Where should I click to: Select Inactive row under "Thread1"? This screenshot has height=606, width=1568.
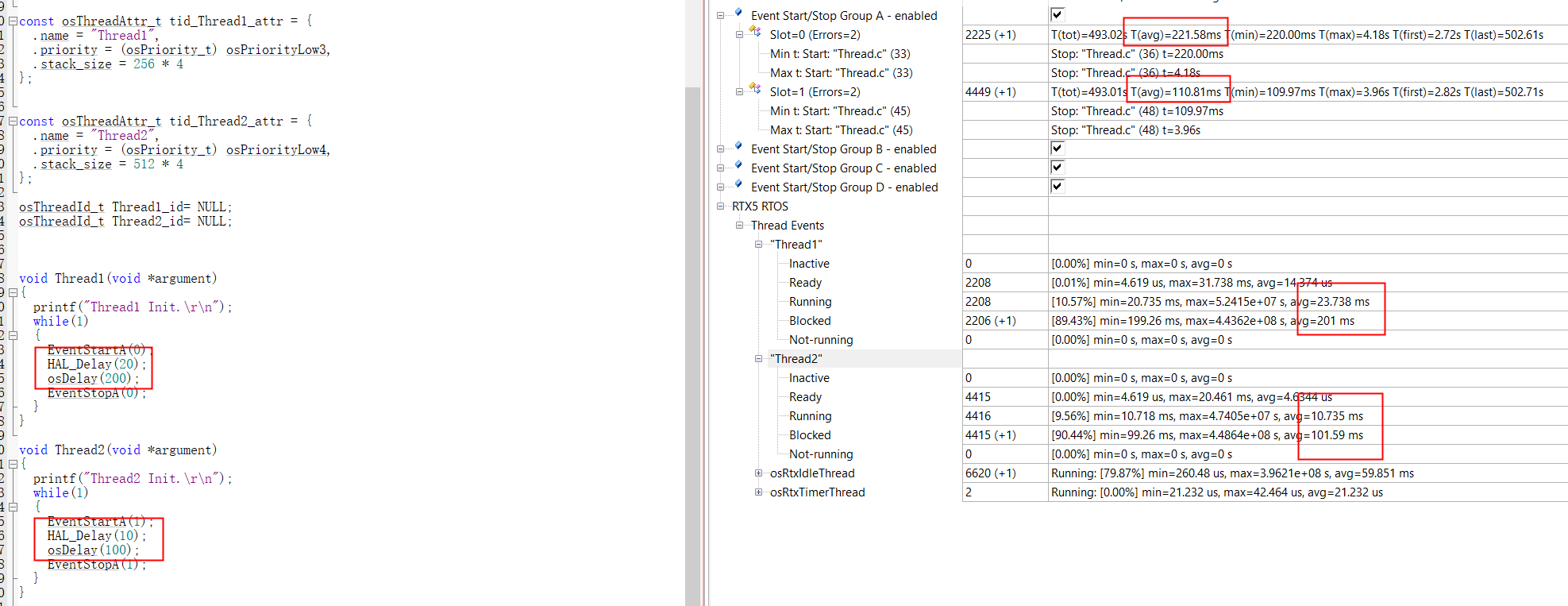[809, 264]
